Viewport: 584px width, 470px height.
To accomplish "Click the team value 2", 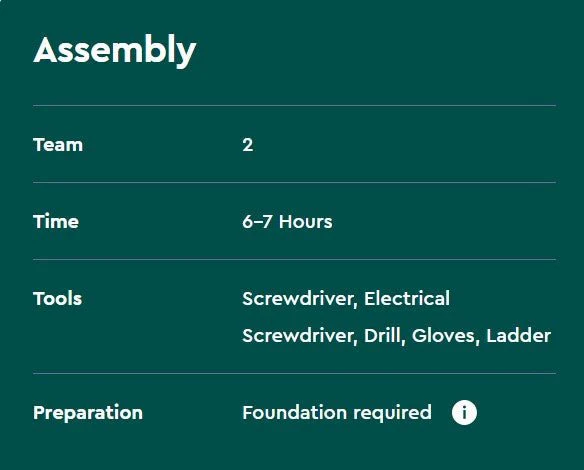I will (248, 145).
